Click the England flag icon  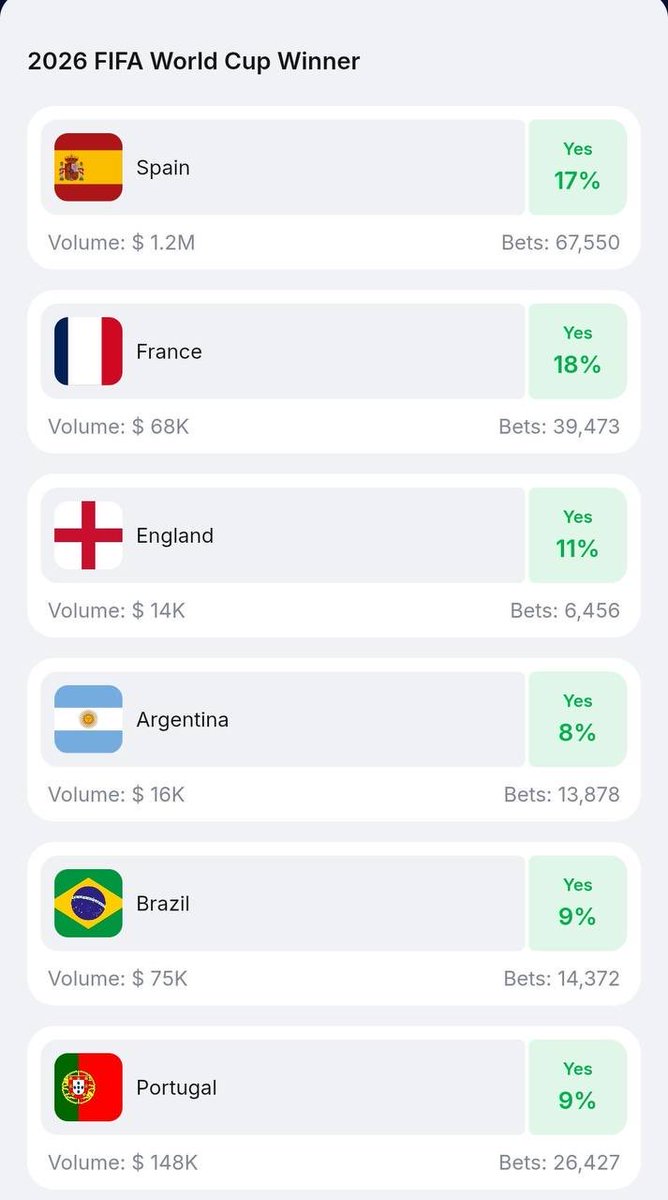88,535
